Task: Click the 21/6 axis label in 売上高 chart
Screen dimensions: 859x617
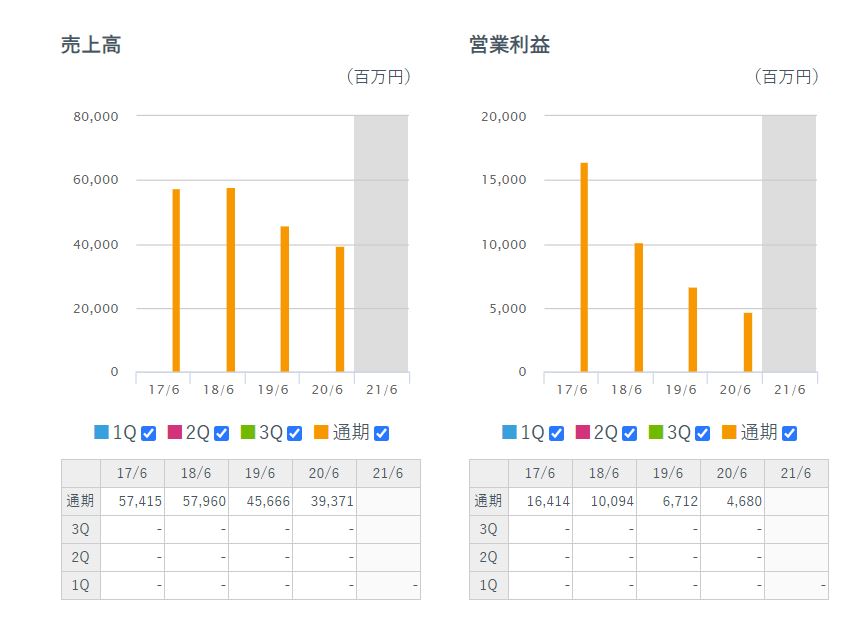Action: (382, 390)
